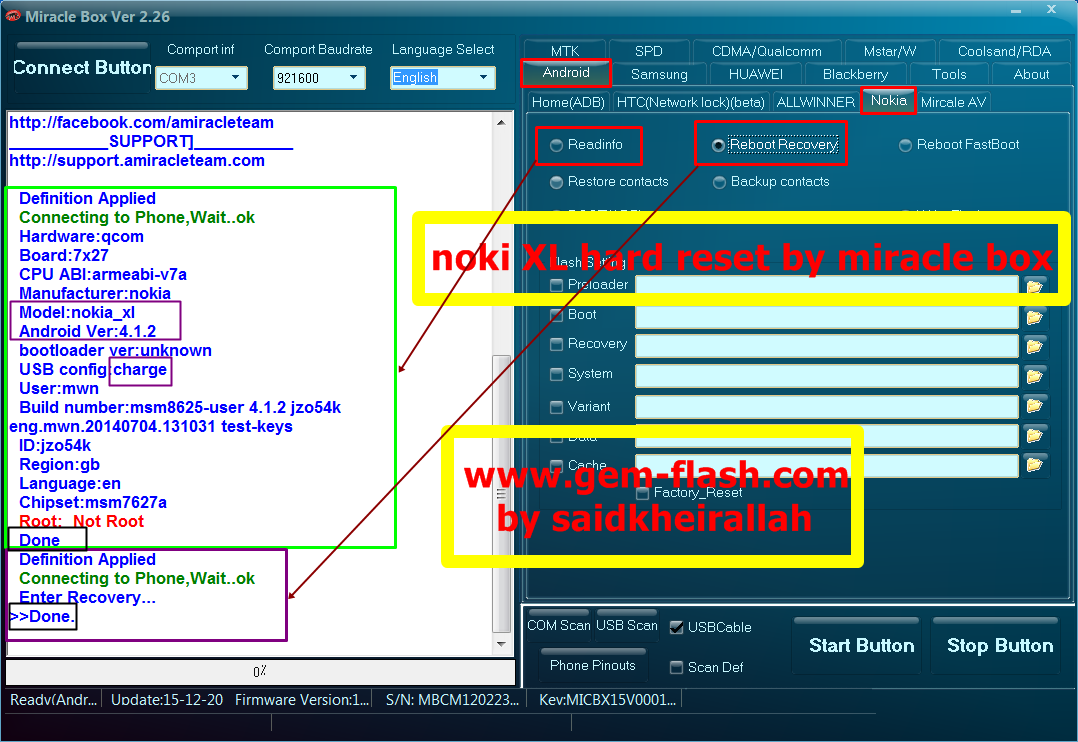The height and width of the screenshot is (742, 1078).
Task: Click 'Root: Not Root' log line
Action: tap(82, 521)
